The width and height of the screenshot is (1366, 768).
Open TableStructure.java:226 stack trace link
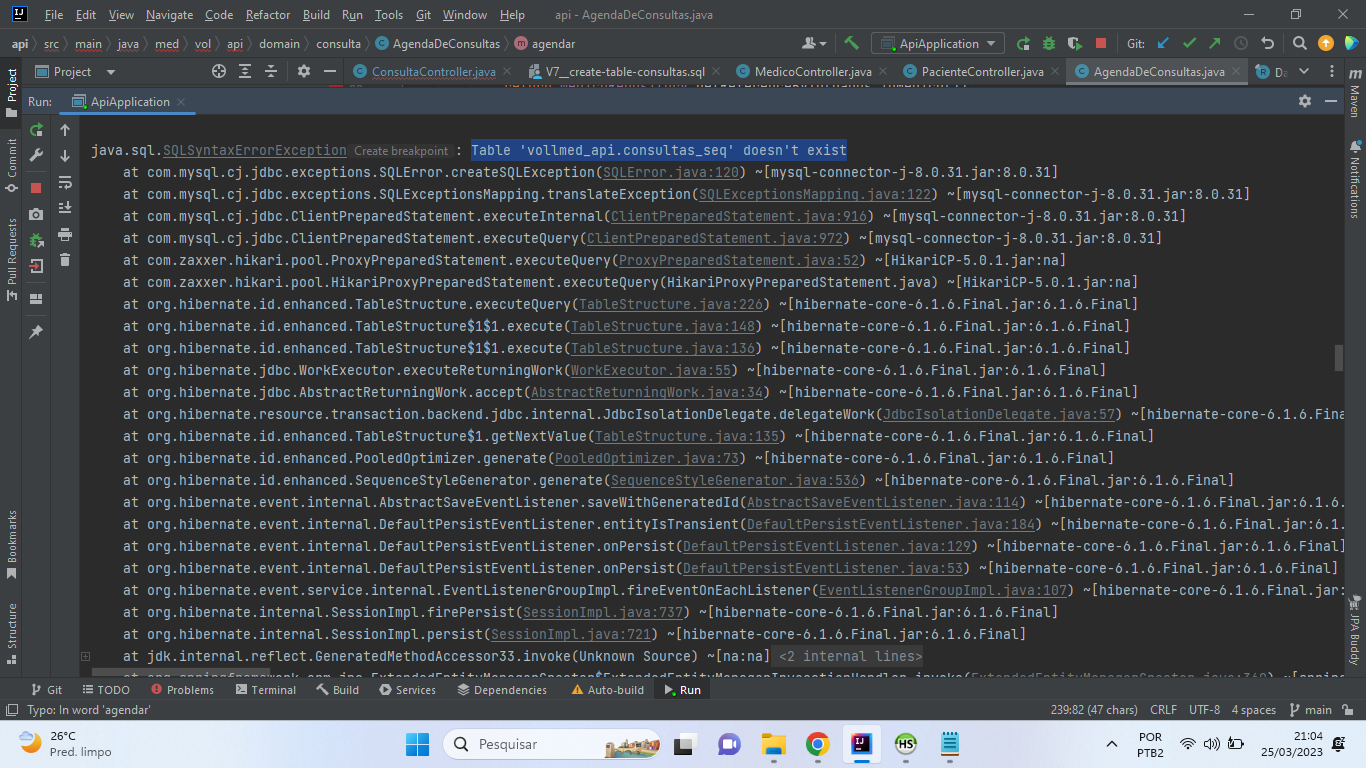669,304
